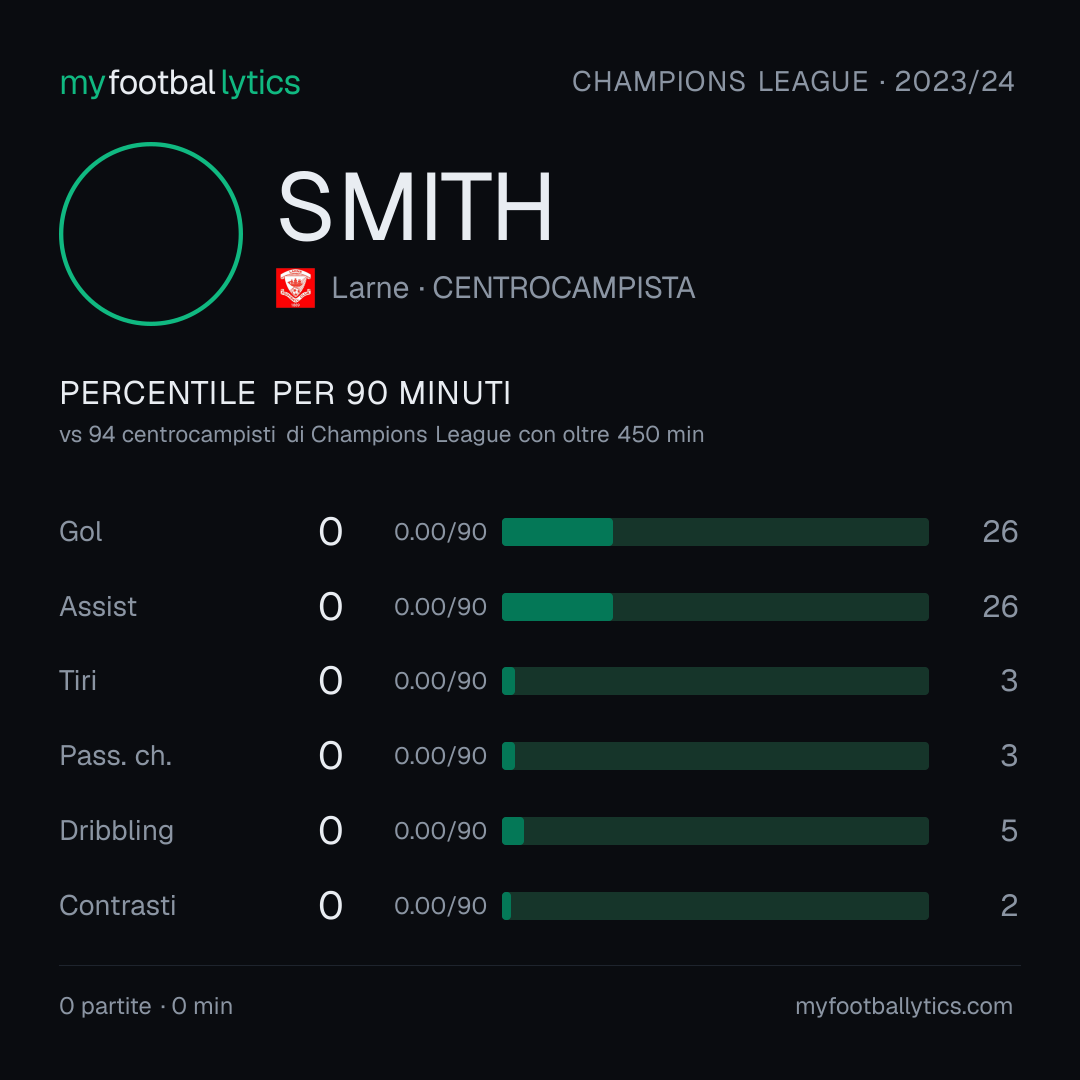Select the SMITH player name heading
1080x1080 pixels.
[x=415, y=207]
